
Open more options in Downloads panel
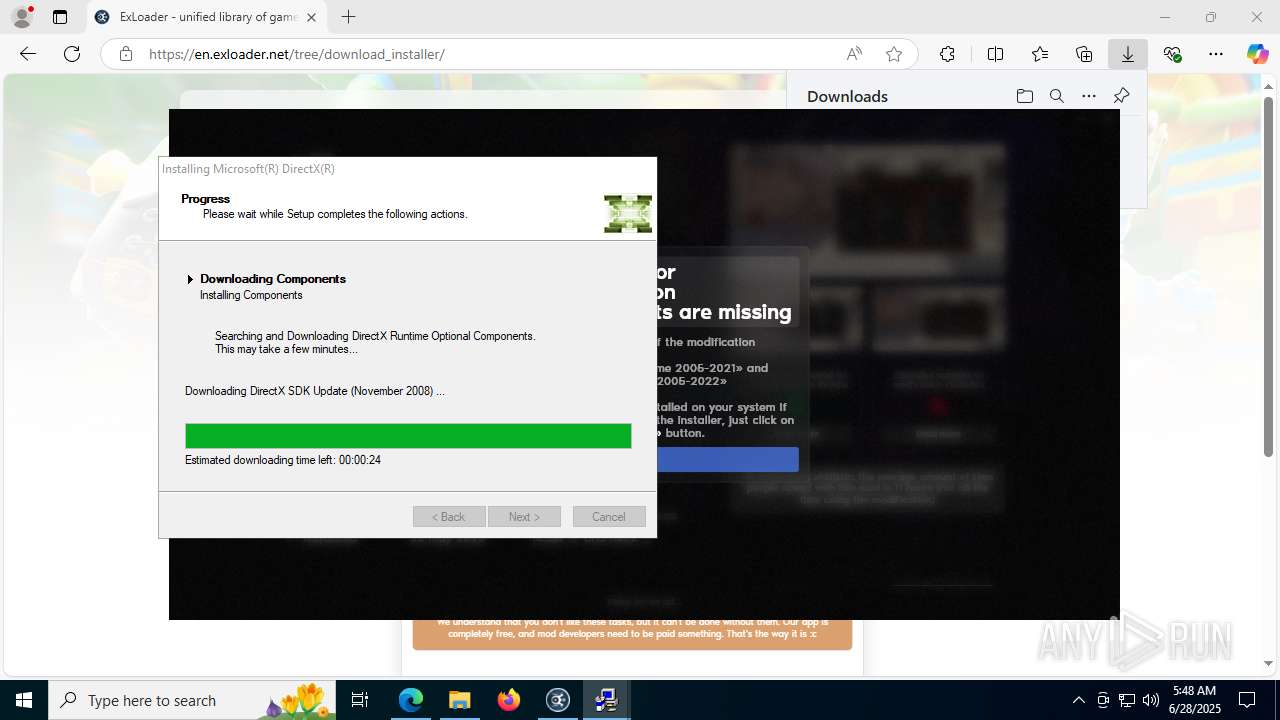(x=1089, y=96)
